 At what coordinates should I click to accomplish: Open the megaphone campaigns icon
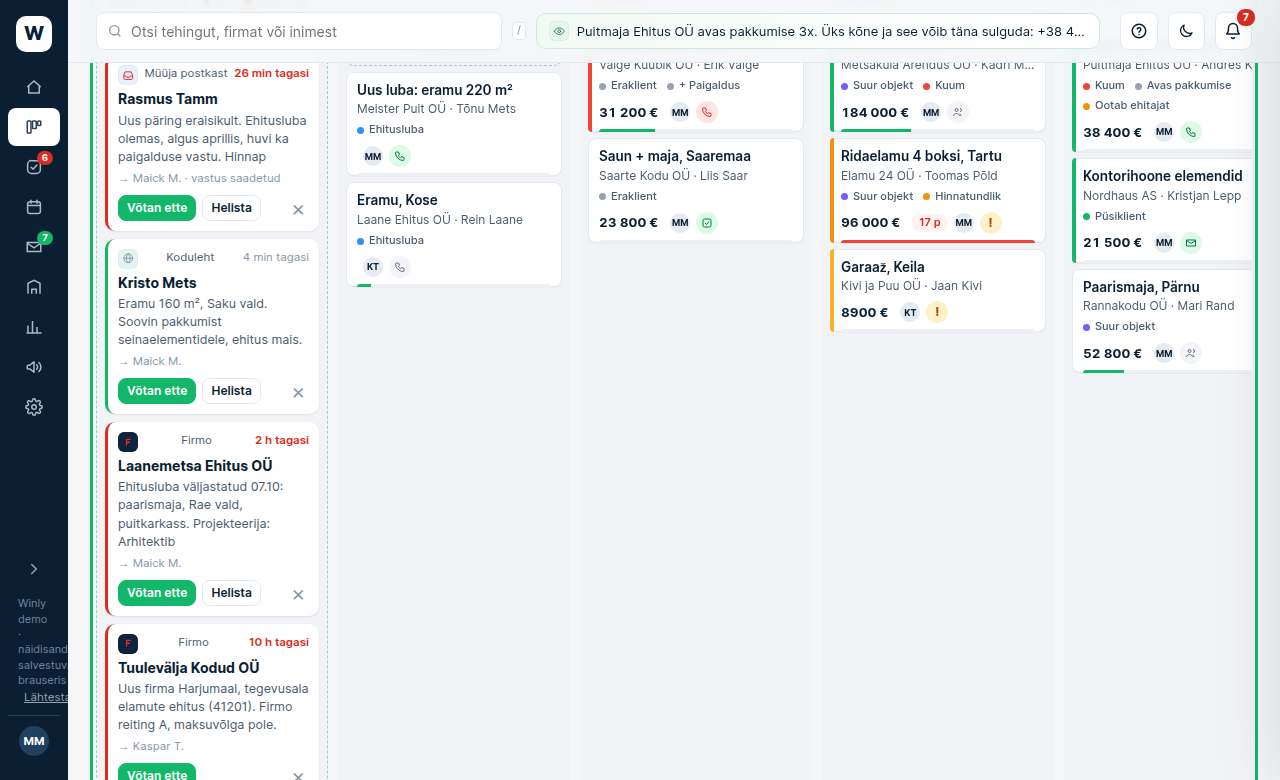pyautogui.click(x=34, y=367)
